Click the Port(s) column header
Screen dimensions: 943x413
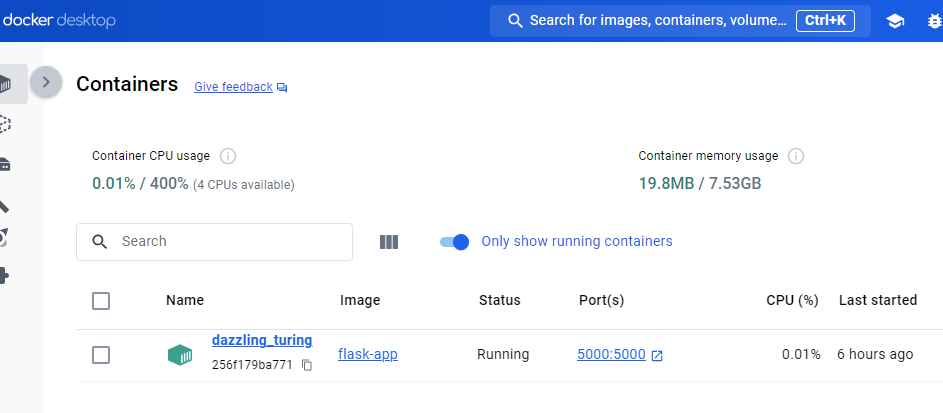pyautogui.click(x=601, y=300)
